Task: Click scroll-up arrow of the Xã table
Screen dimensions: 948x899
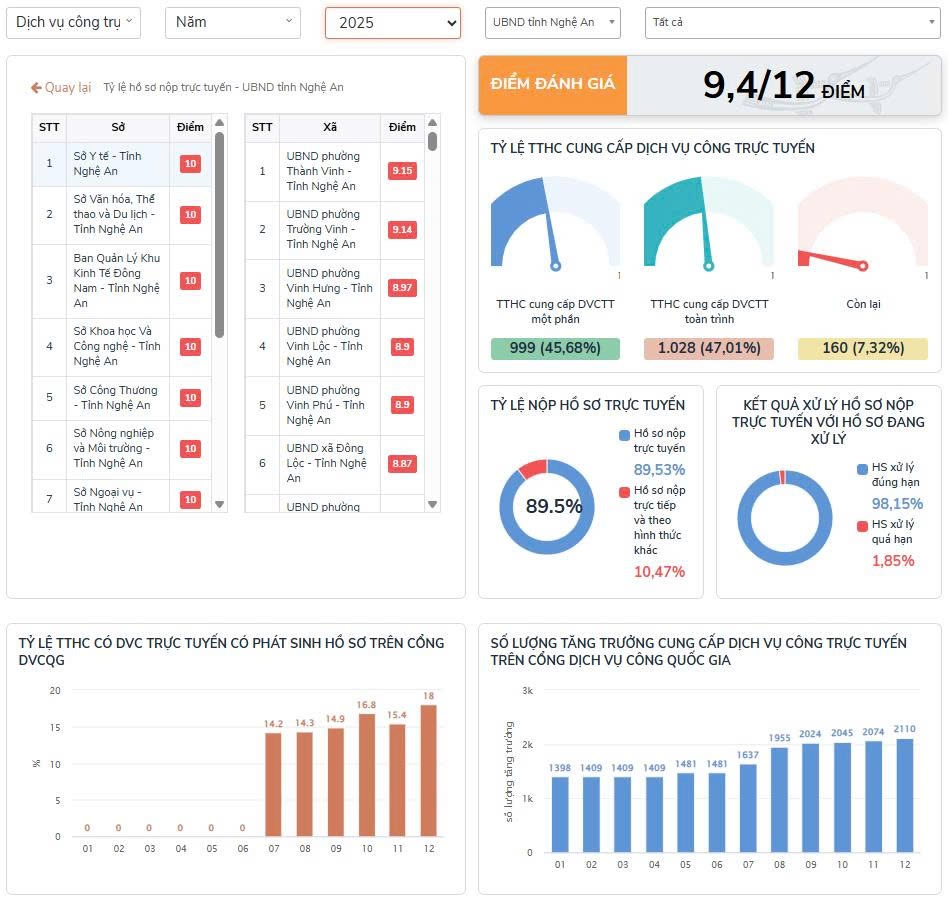Action: click(x=432, y=123)
